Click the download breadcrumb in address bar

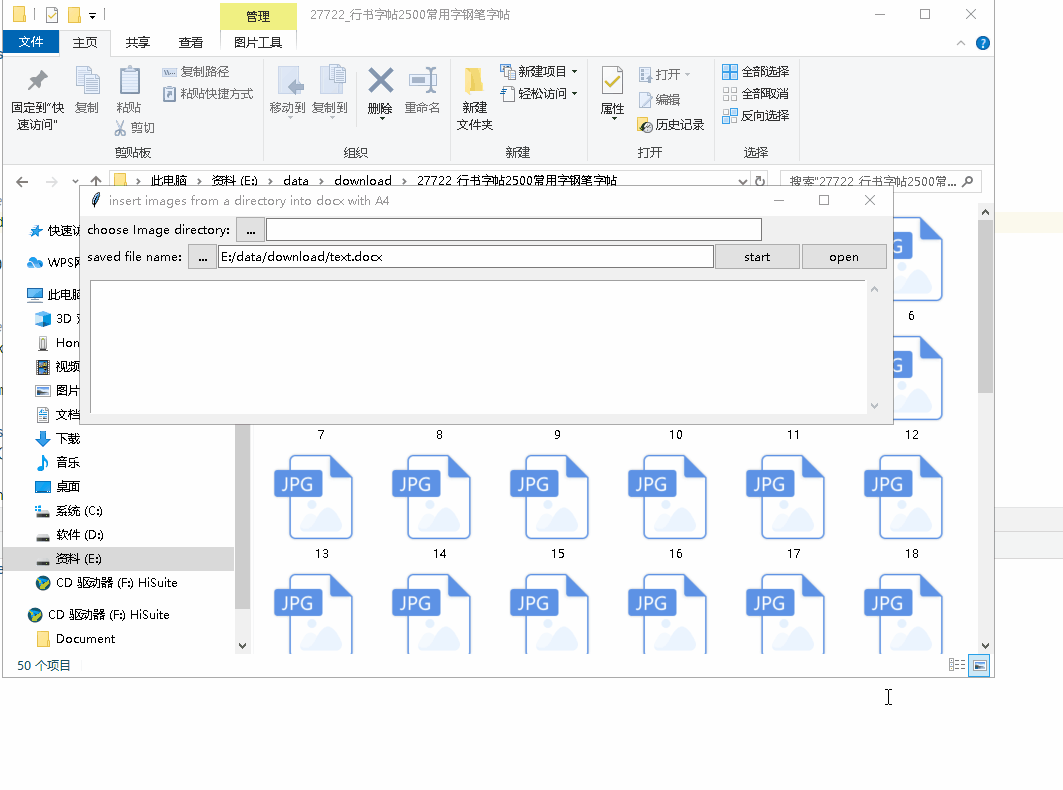(x=363, y=181)
